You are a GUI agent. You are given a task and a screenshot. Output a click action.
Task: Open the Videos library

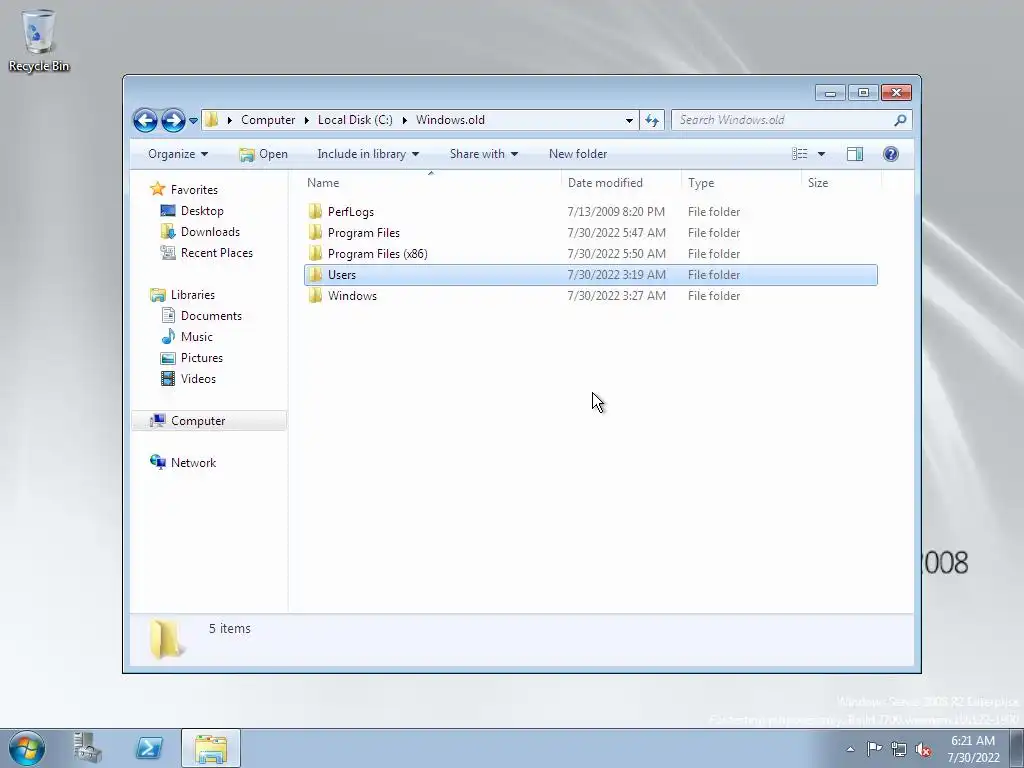pyautogui.click(x=198, y=379)
